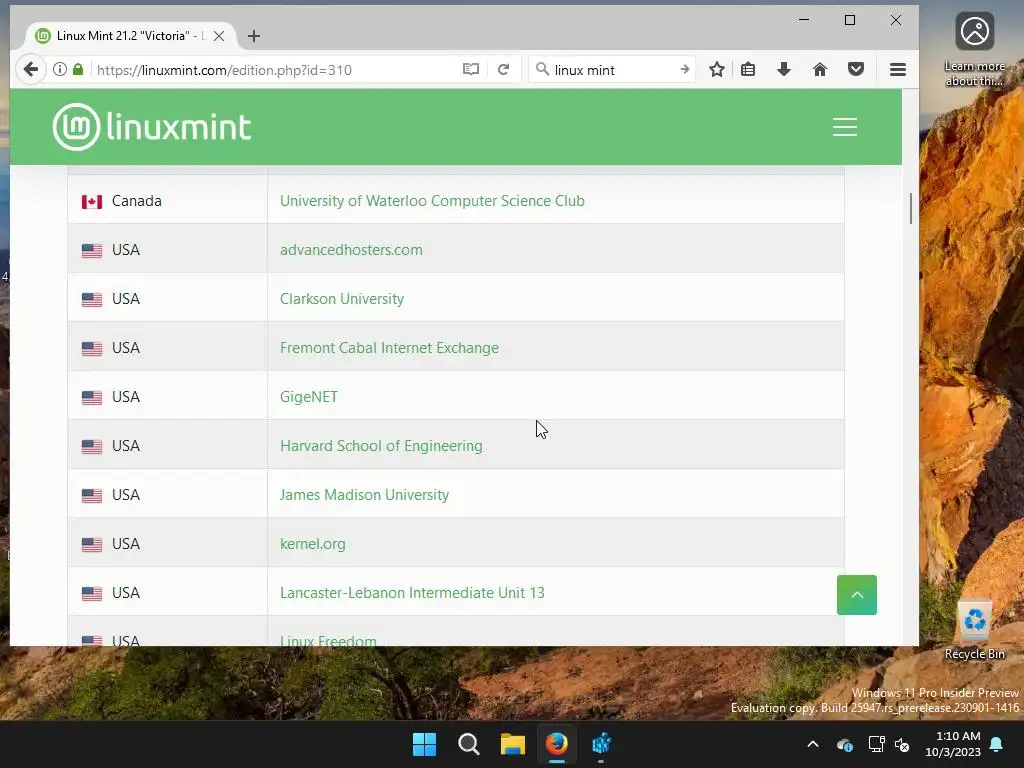Open File Explorer from taskbar

pyautogui.click(x=513, y=744)
